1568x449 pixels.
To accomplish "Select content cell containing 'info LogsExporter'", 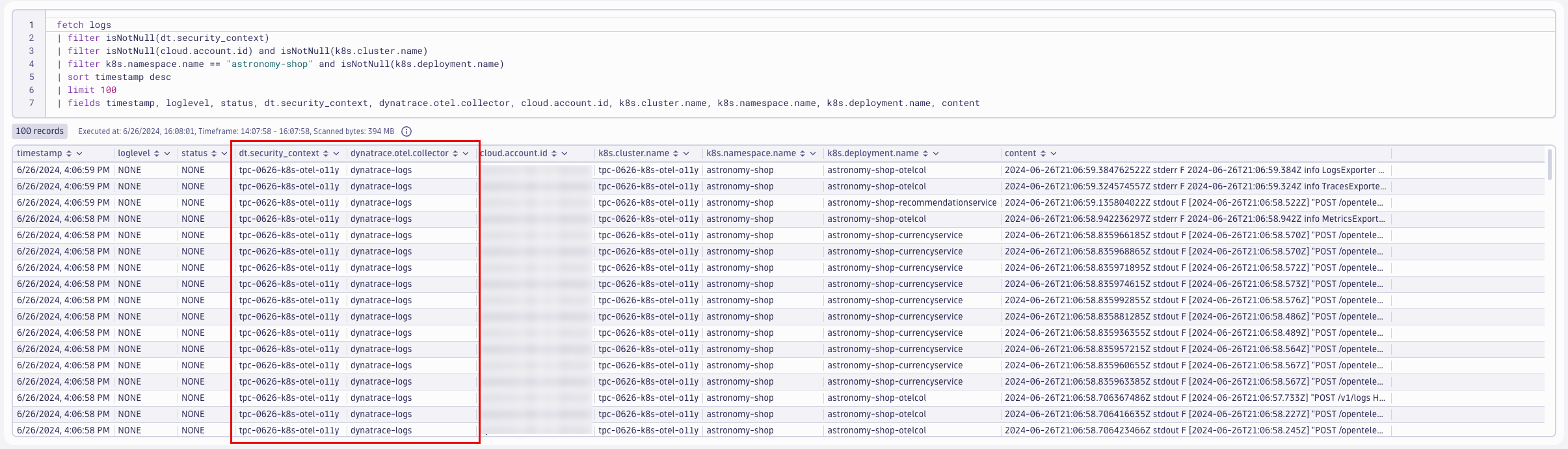I will [x=1195, y=170].
